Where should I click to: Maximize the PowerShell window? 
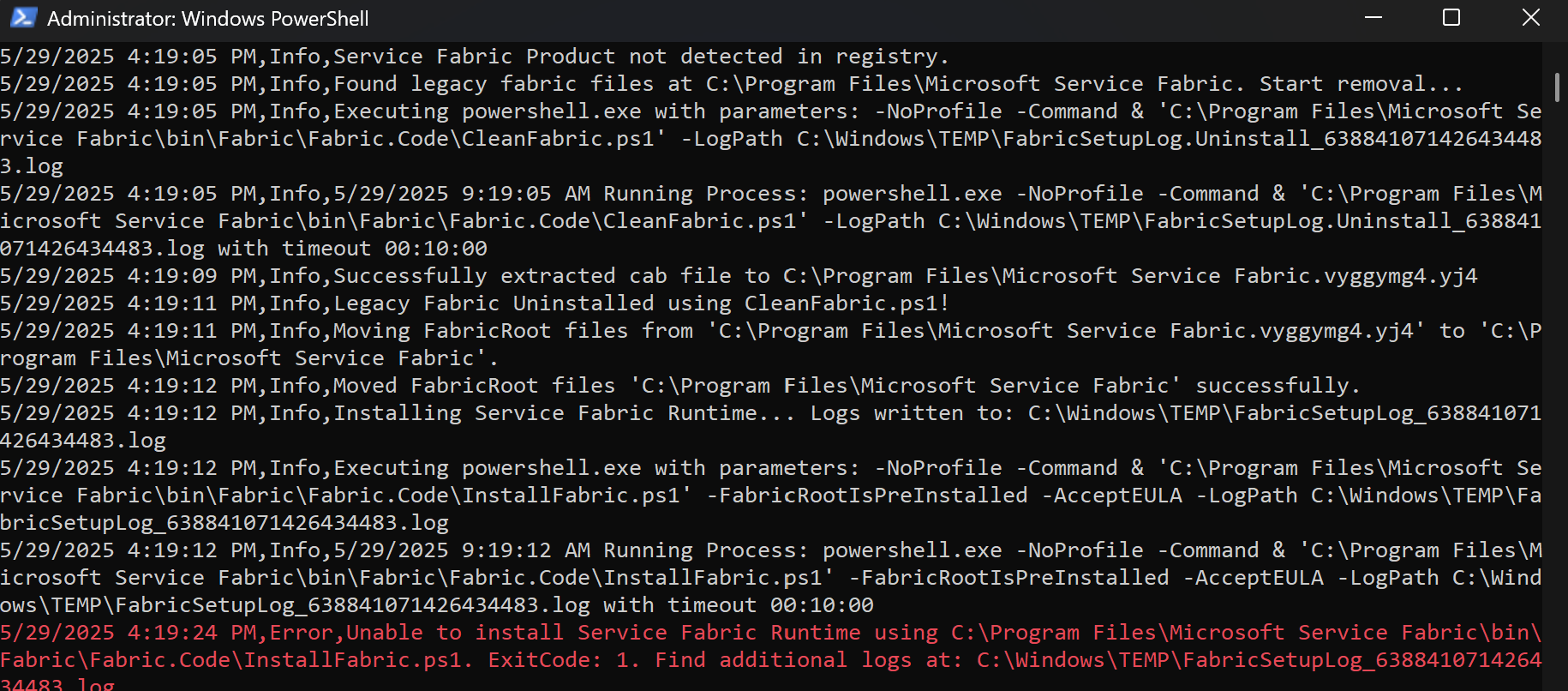pyautogui.click(x=1451, y=17)
